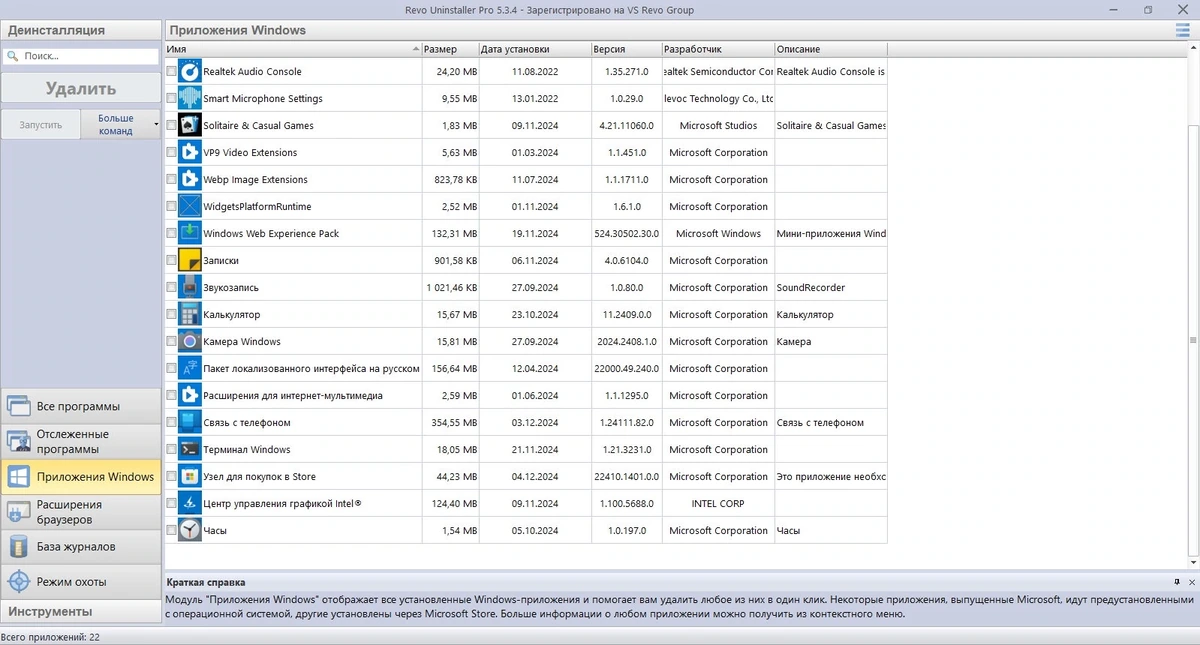Click the Часы clock icon
Viewport: 1200px width, 645px height.
[x=190, y=531]
